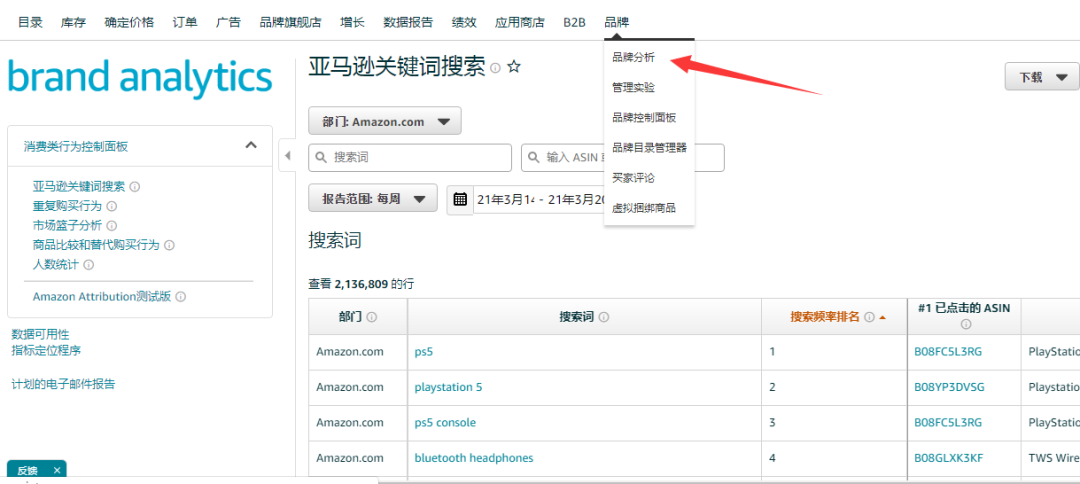Collapse the side panel with left arrow handle

click(x=288, y=156)
